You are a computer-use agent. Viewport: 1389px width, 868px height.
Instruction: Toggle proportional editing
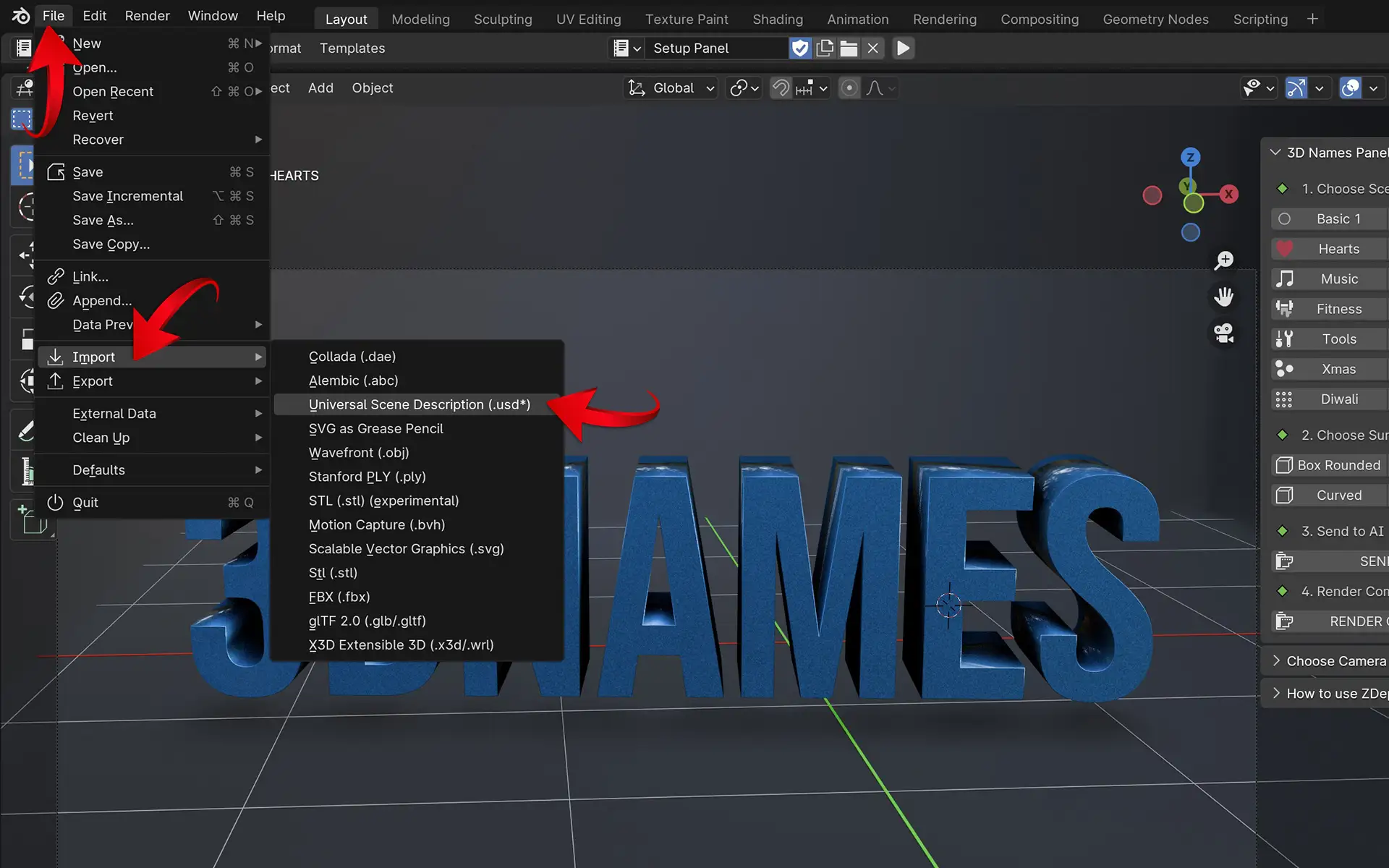[849, 88]
